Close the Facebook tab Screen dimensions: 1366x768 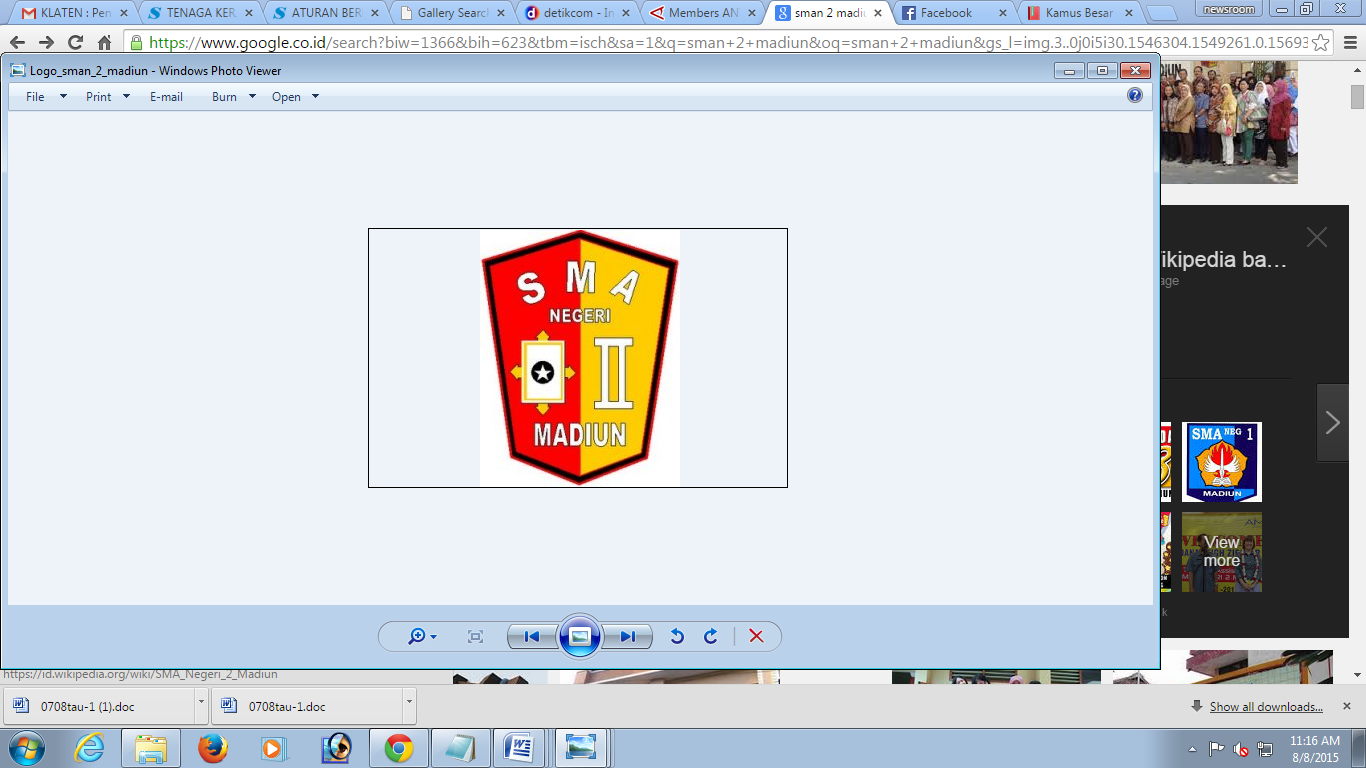click(x=1003, y=13)
